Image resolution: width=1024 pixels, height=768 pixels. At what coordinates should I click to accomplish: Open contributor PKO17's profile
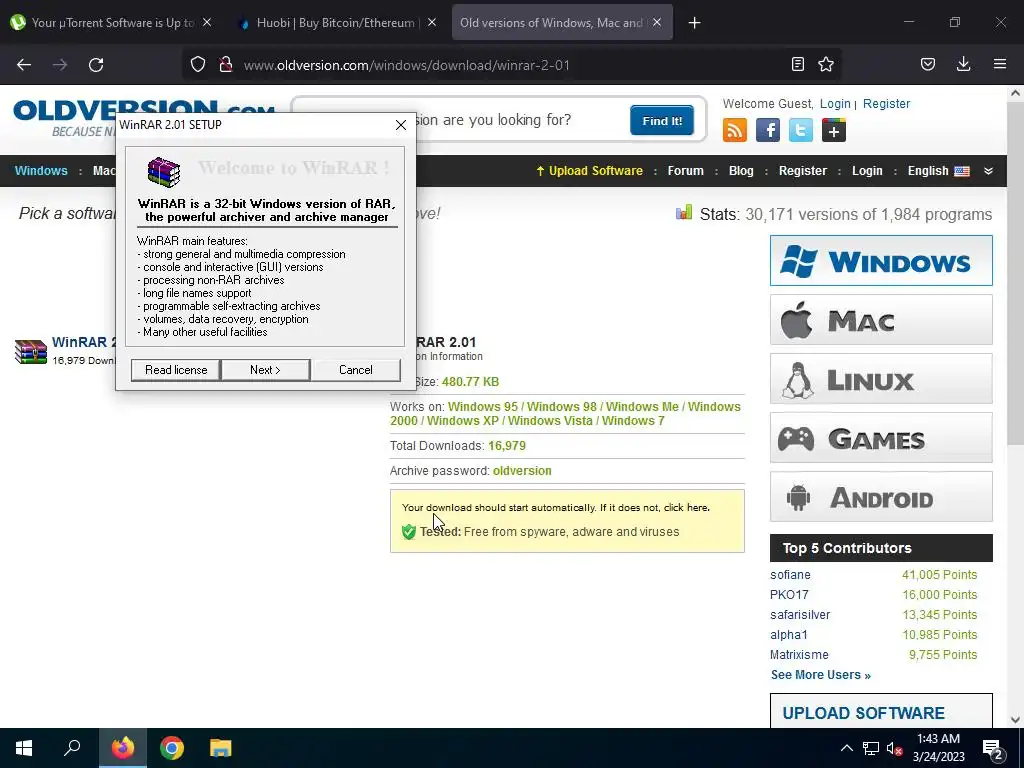[x=789, y=595]
